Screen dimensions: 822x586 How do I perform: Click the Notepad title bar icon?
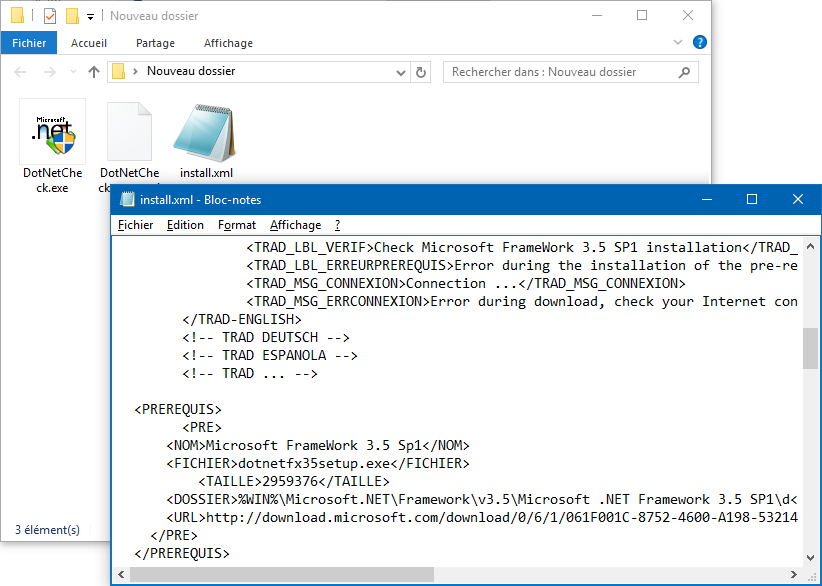pos(127,199)
